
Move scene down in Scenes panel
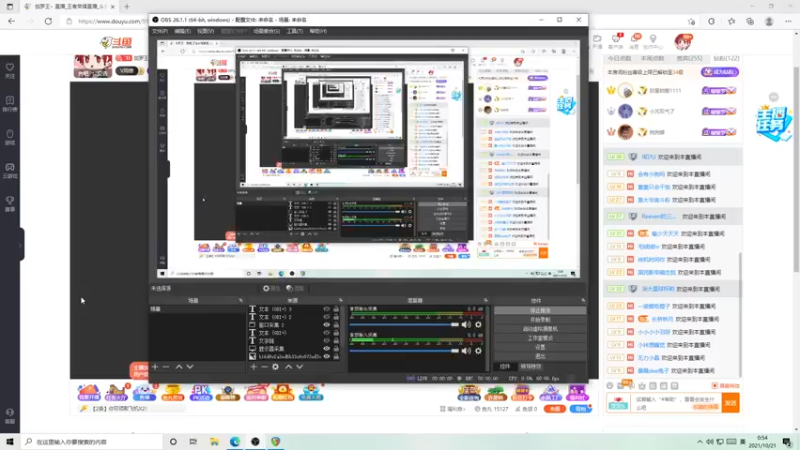pyautogui.click(x=190, y=367)
